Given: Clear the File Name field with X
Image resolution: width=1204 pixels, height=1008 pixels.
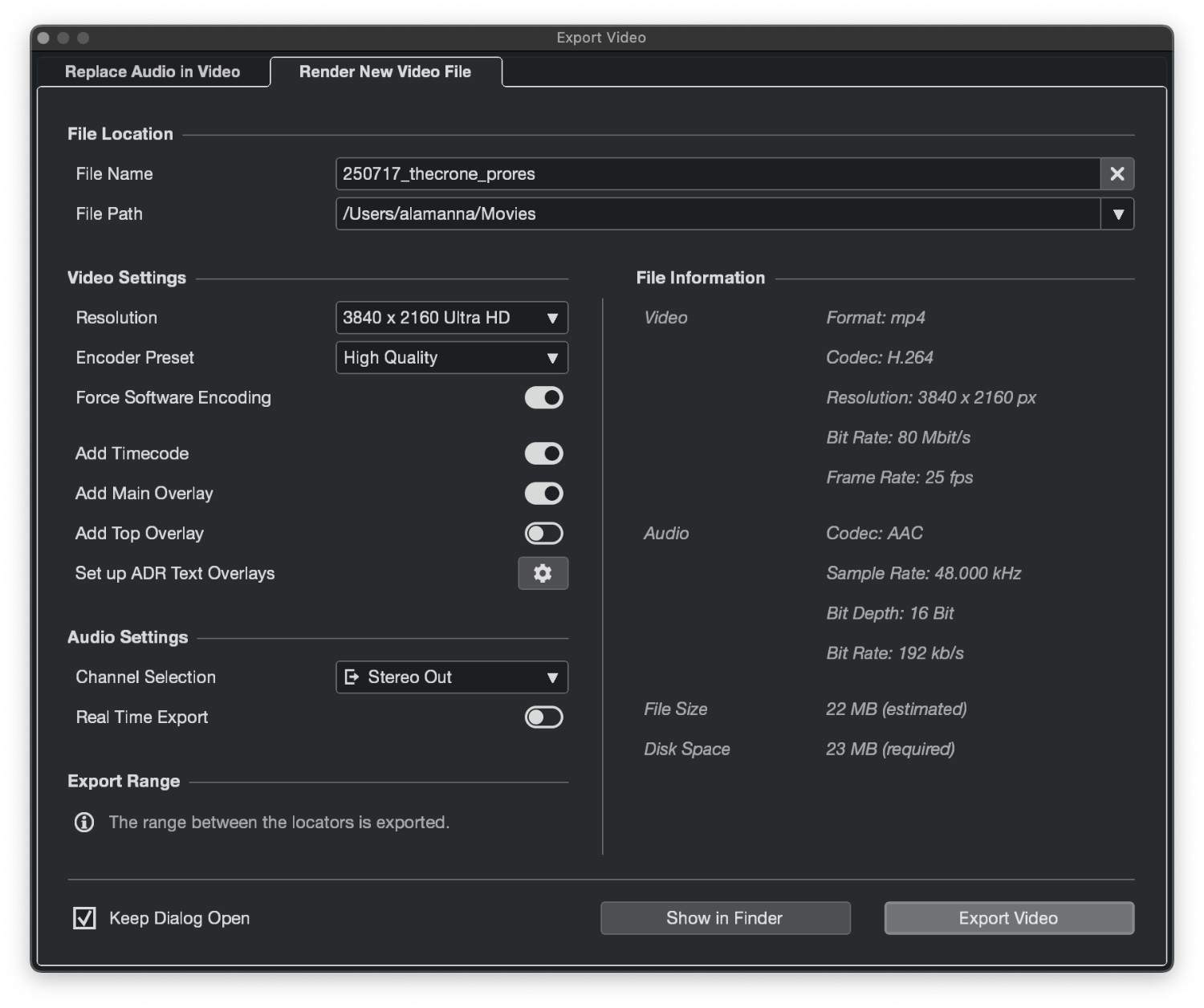Looking at the screenshot, I should pyautogui.click(x=1117, y=174).
